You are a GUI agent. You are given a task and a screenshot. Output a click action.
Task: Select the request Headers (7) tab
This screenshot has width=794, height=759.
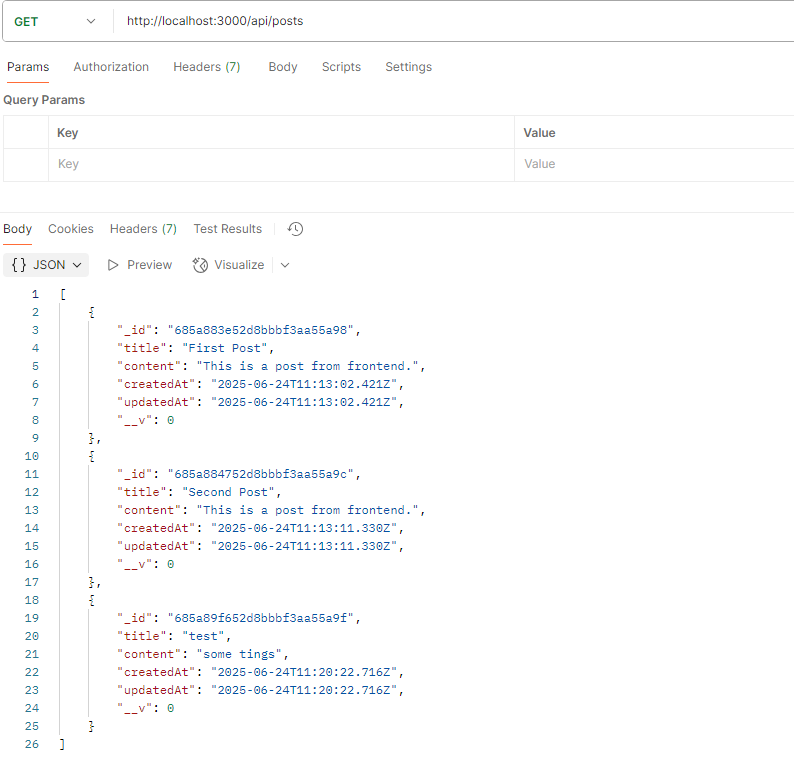tap(206, 67)
